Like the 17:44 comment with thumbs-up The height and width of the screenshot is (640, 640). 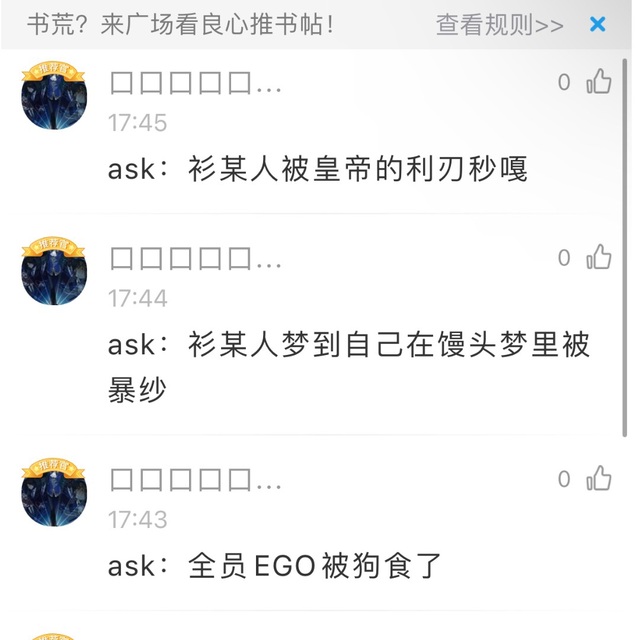click(x=599, y=258)
